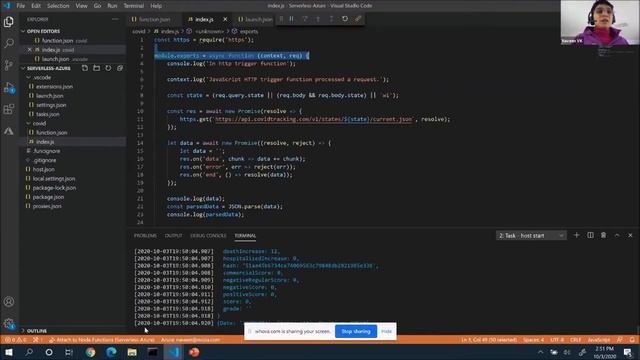Open the Manage gear icon
Viewport: 640px width, 360px height.
(x=9, y=324)
